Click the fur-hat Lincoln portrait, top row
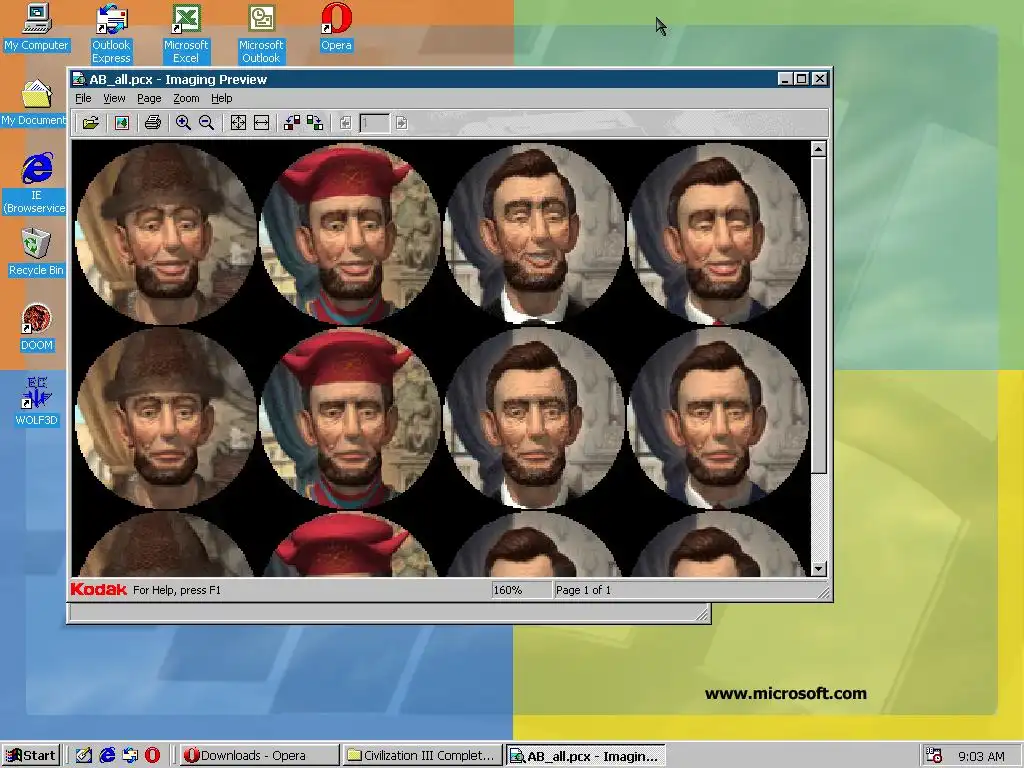The height and width of the screenshot is (768, 1024). 167,233
